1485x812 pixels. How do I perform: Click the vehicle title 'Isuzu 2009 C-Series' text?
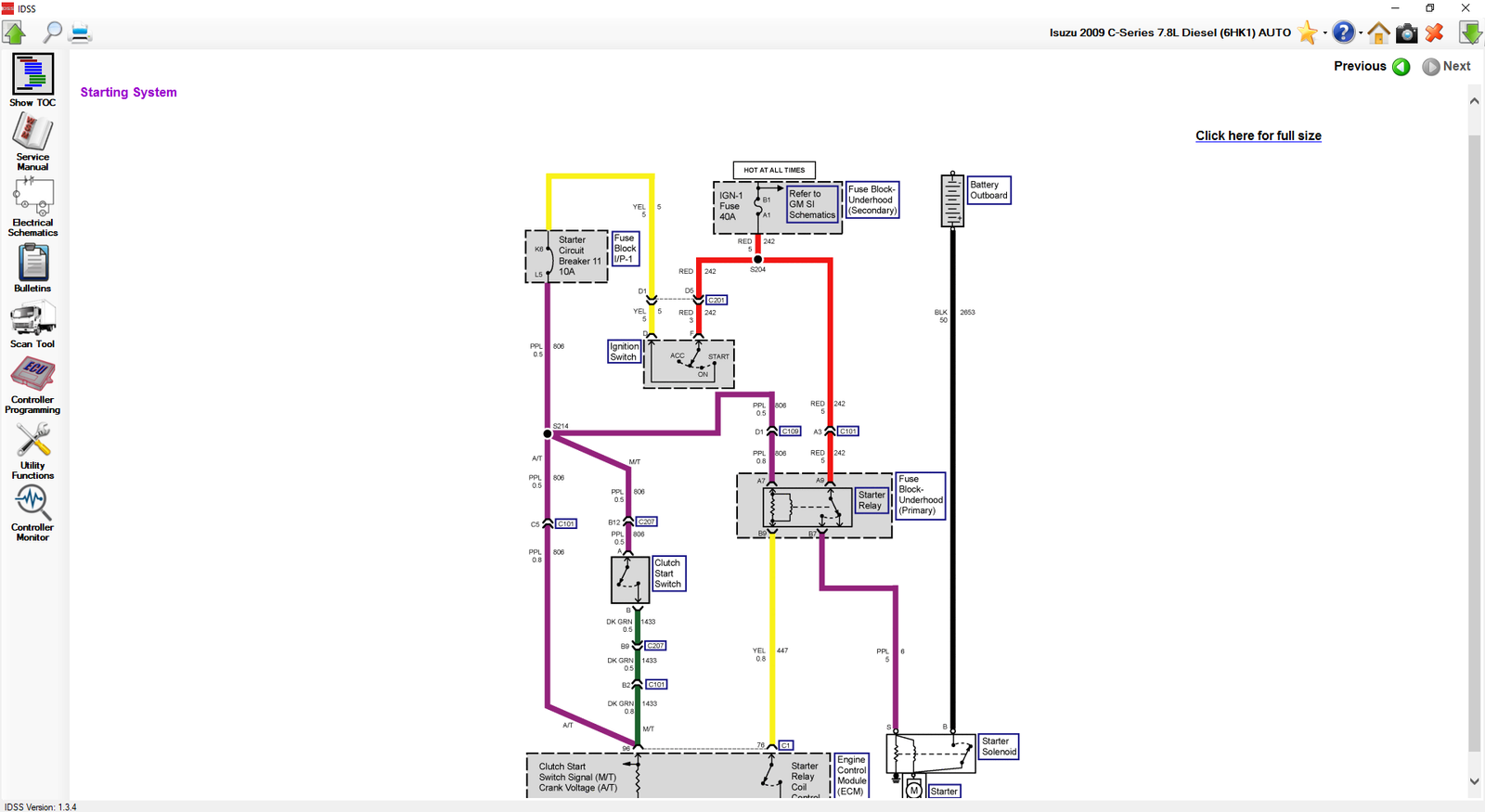coord(1170,32)
